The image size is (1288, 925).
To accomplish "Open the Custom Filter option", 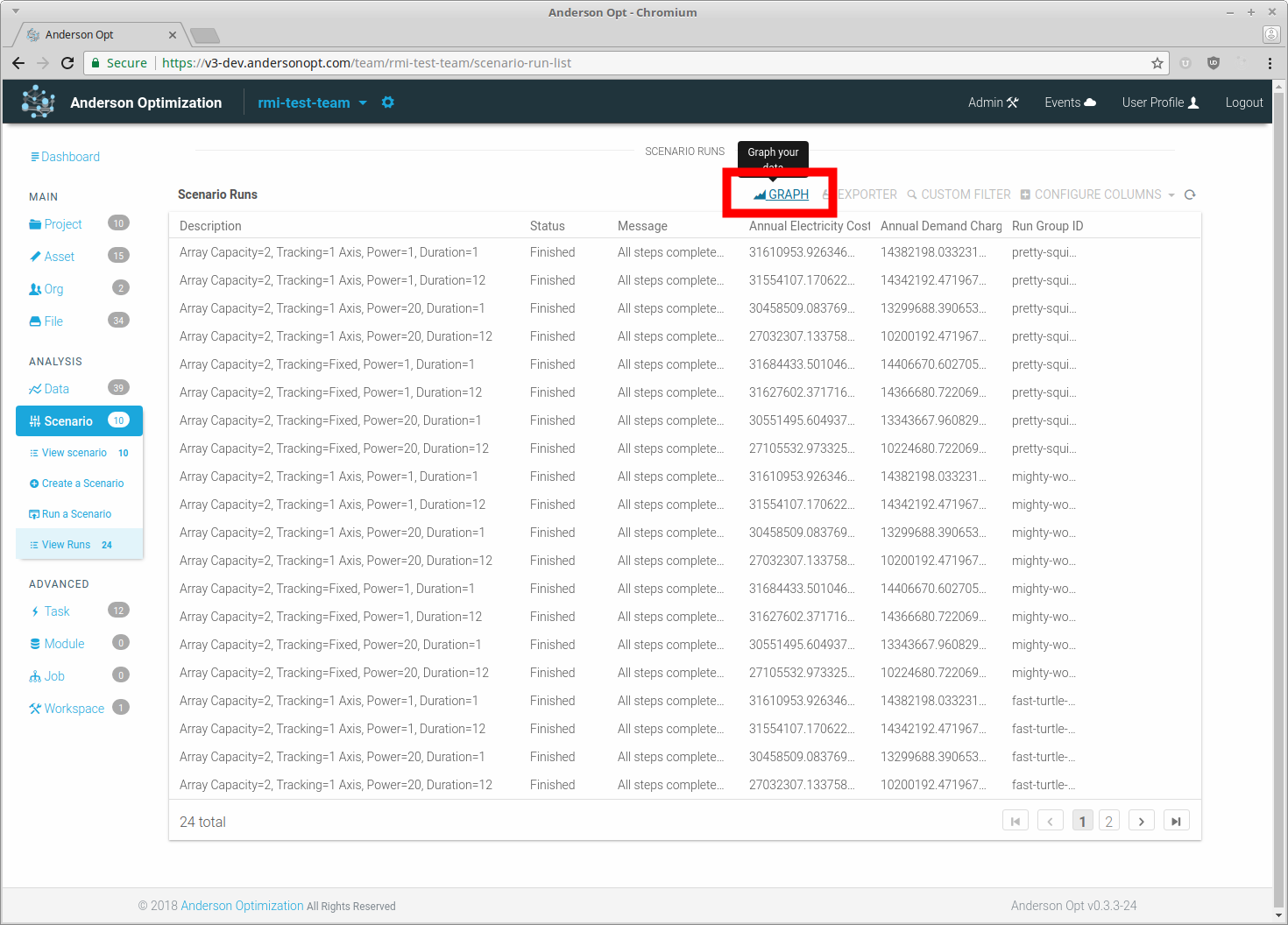I will coord(959,194).
